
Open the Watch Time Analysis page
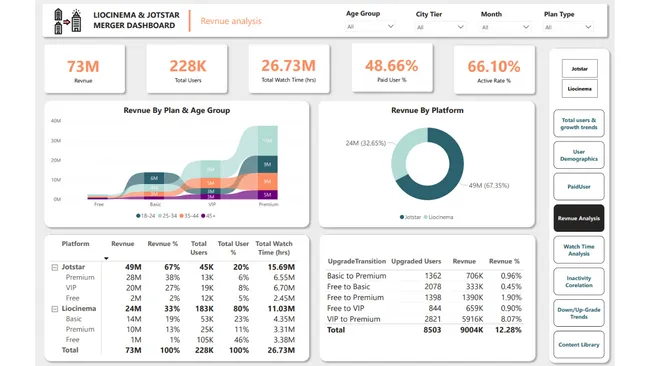579,250
